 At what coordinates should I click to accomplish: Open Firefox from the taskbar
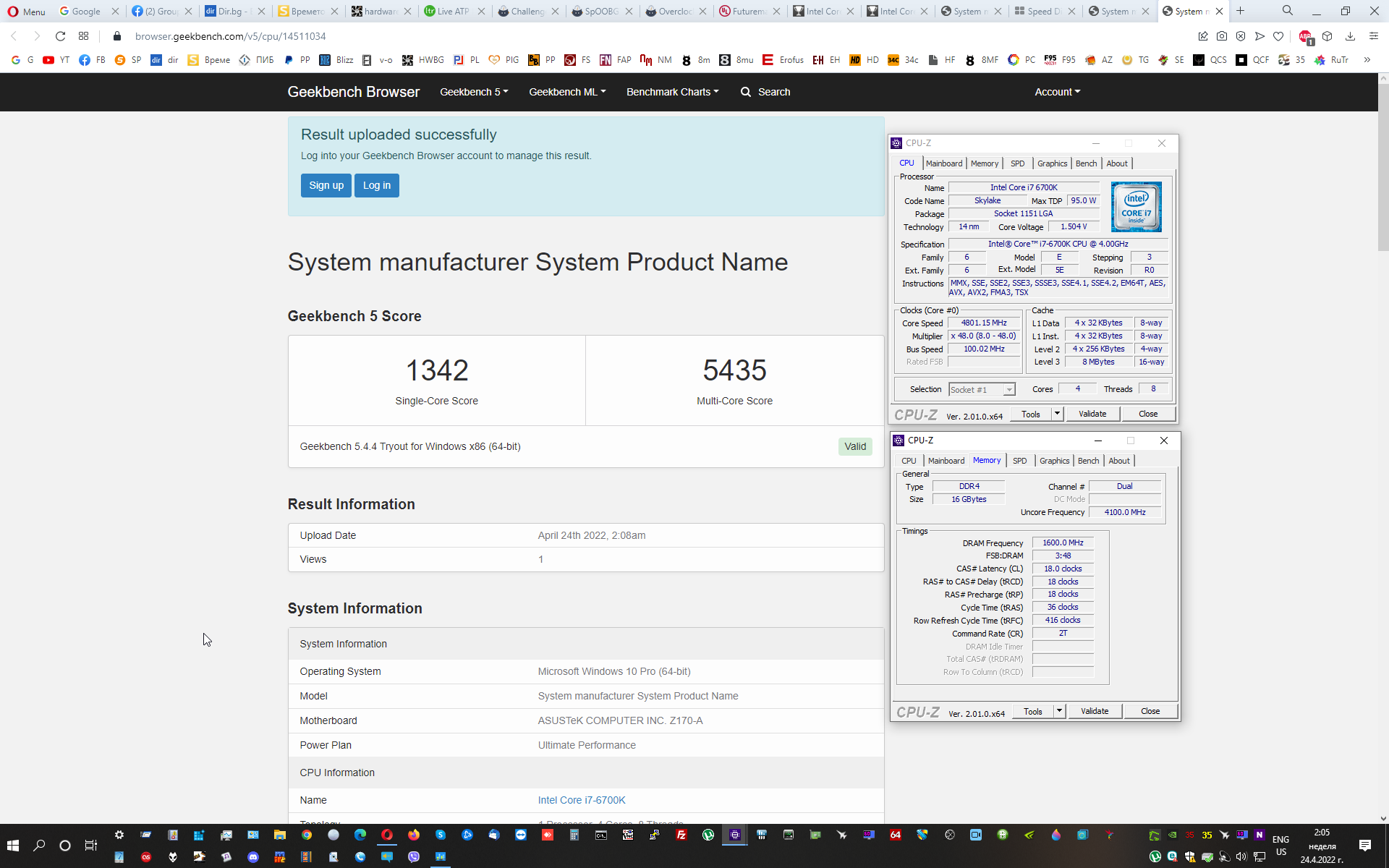(x=414, y=835)
